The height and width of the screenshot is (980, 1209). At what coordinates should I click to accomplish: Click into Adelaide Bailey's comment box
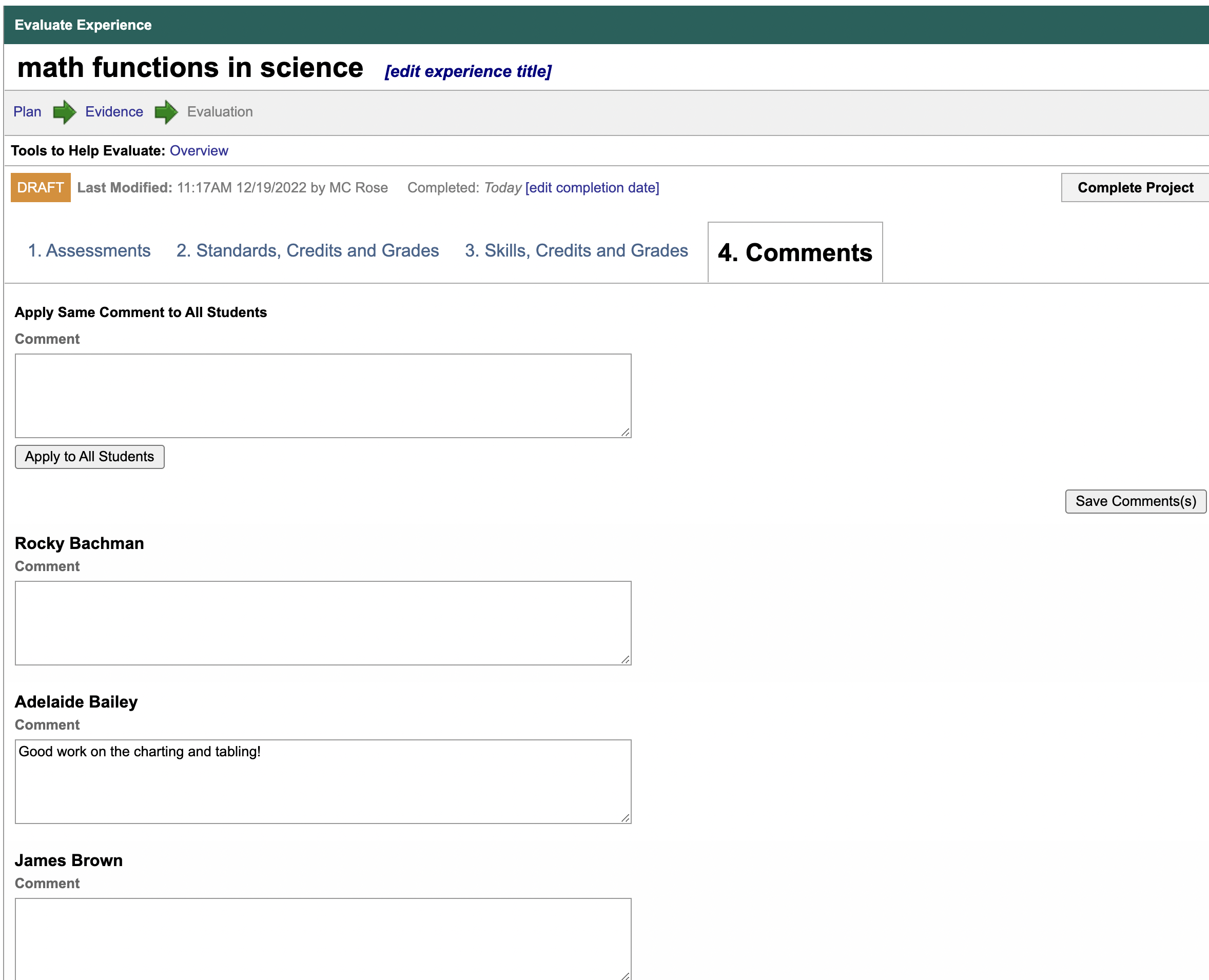323,782
